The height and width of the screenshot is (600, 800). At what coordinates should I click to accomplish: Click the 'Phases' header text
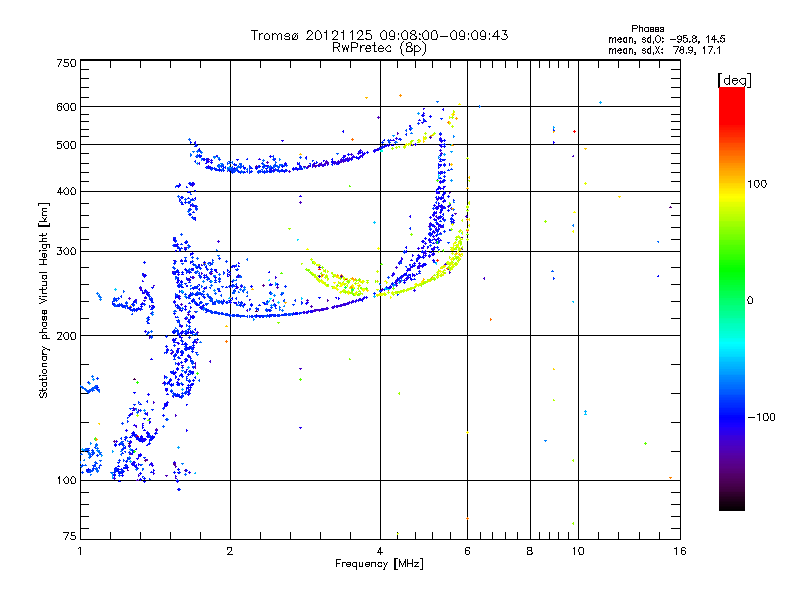647,29
